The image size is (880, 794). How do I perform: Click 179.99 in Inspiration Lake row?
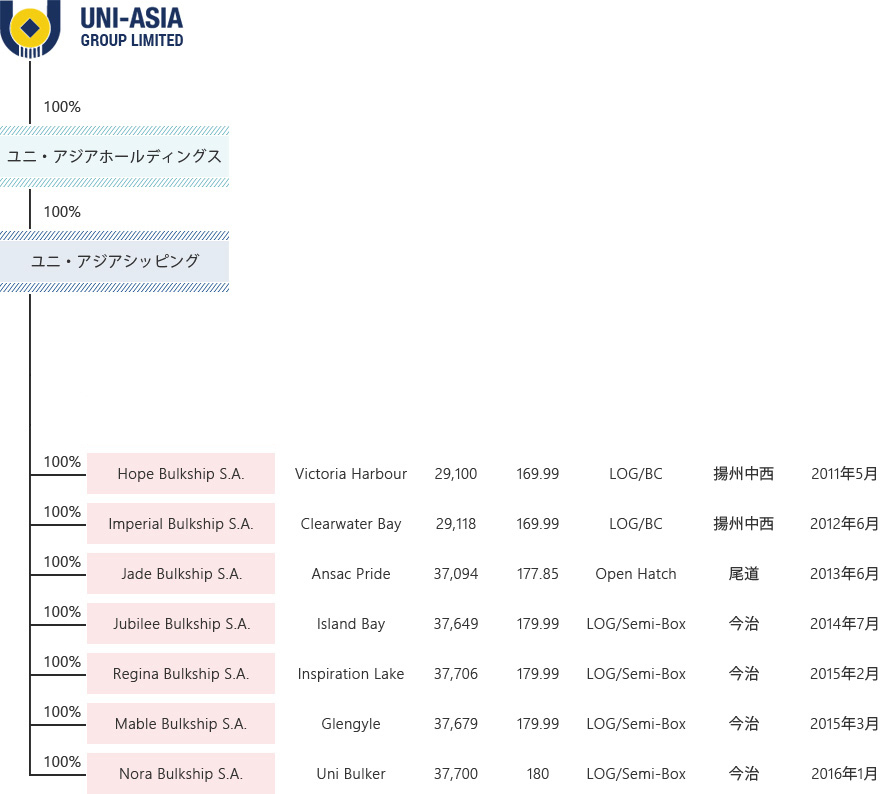click(x=538, y=673)
